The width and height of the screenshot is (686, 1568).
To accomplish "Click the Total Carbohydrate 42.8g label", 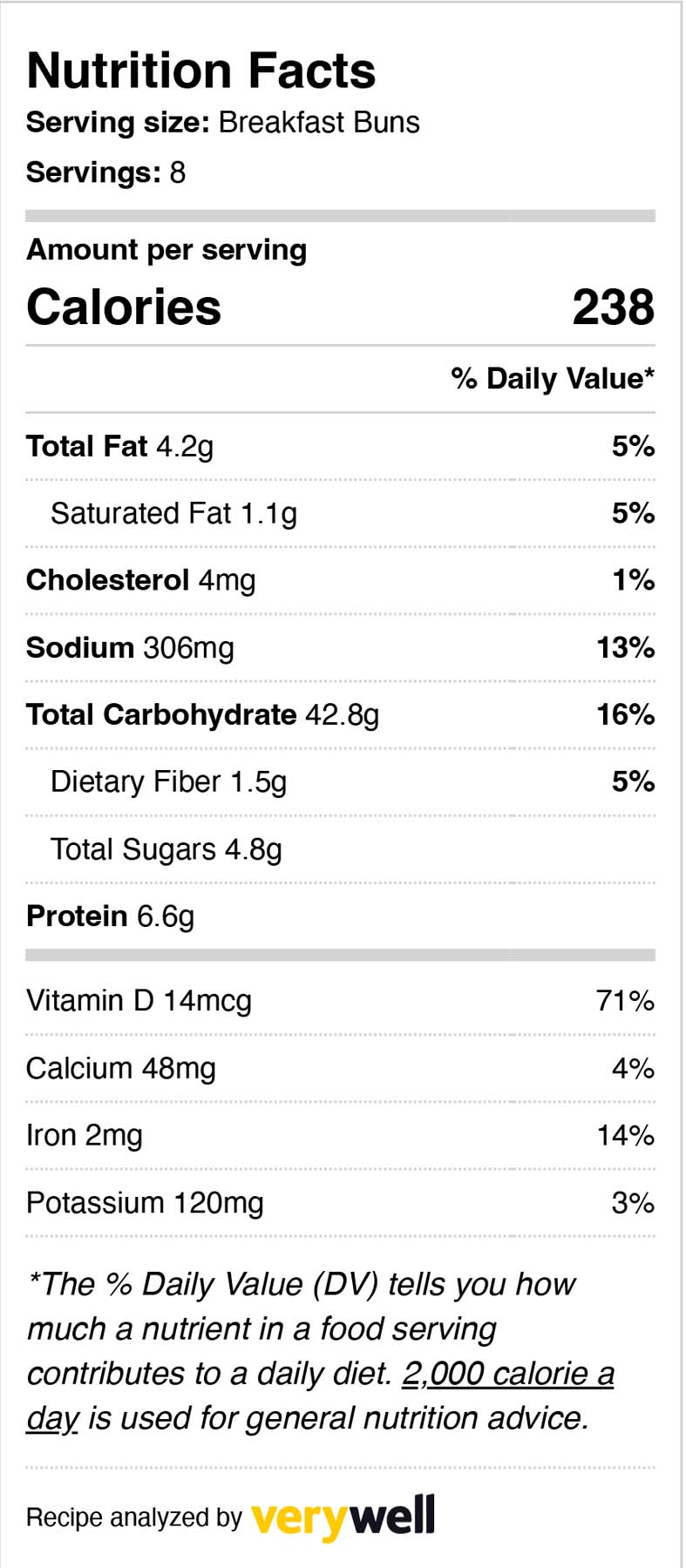I will (x=203, y=715).
